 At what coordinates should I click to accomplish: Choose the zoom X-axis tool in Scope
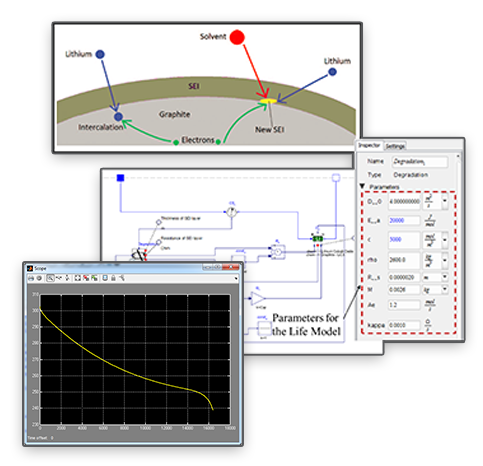click(x=59, y=278)
